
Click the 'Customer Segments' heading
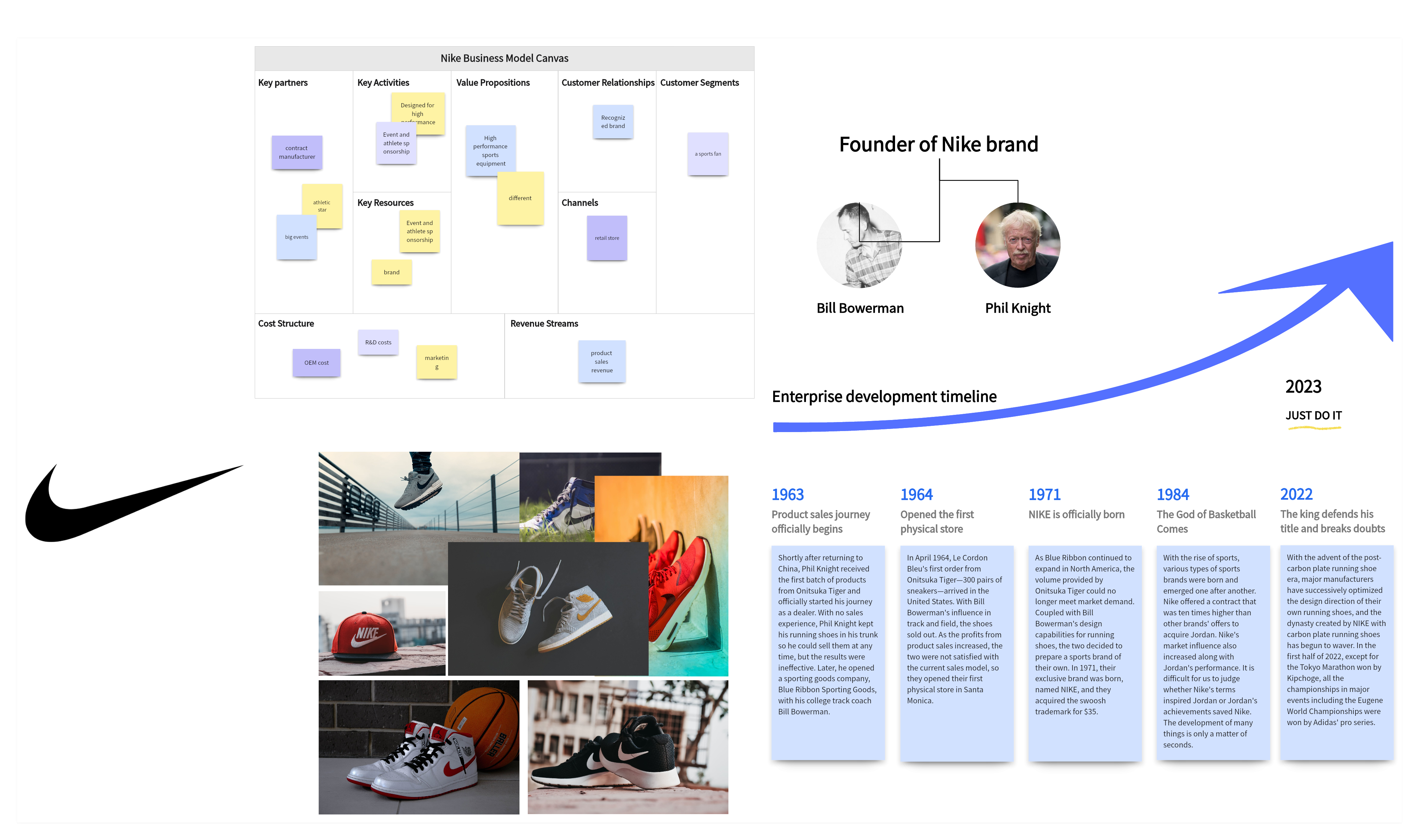coord(699,82)
